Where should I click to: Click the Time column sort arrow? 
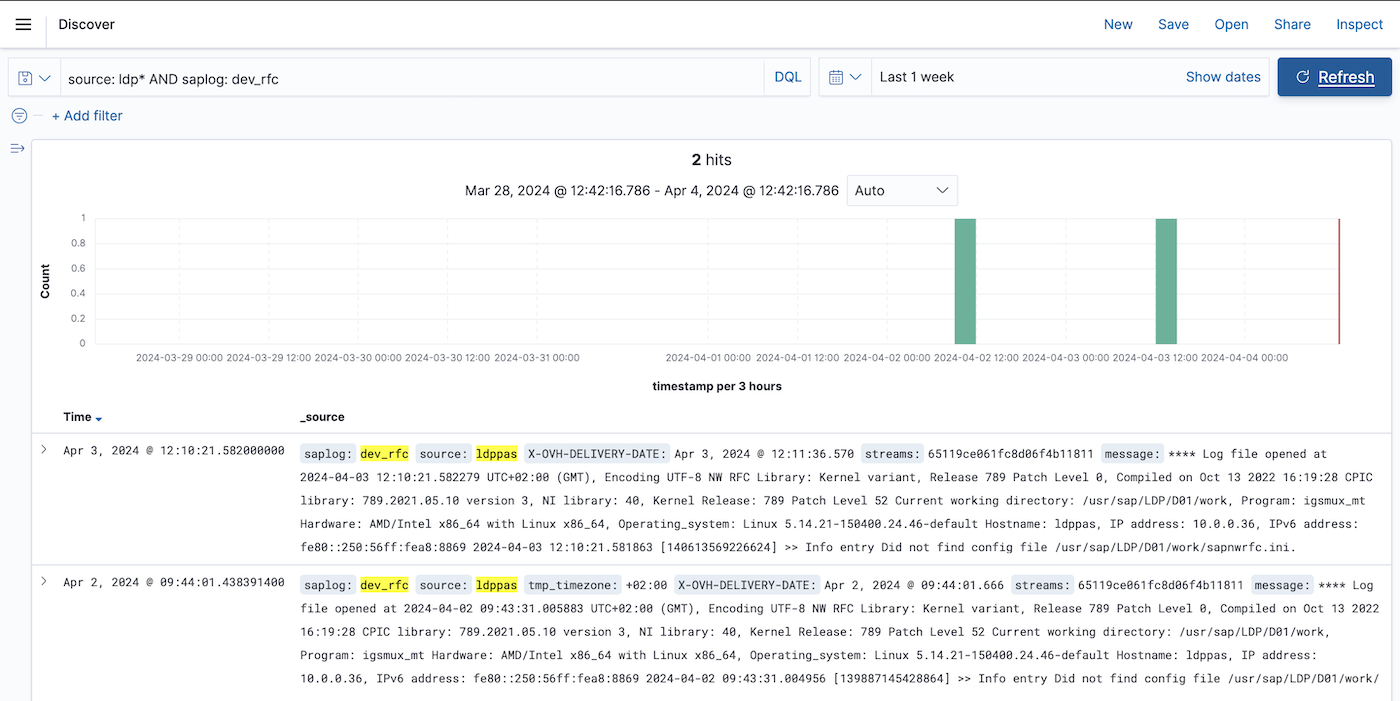[99, 418]
